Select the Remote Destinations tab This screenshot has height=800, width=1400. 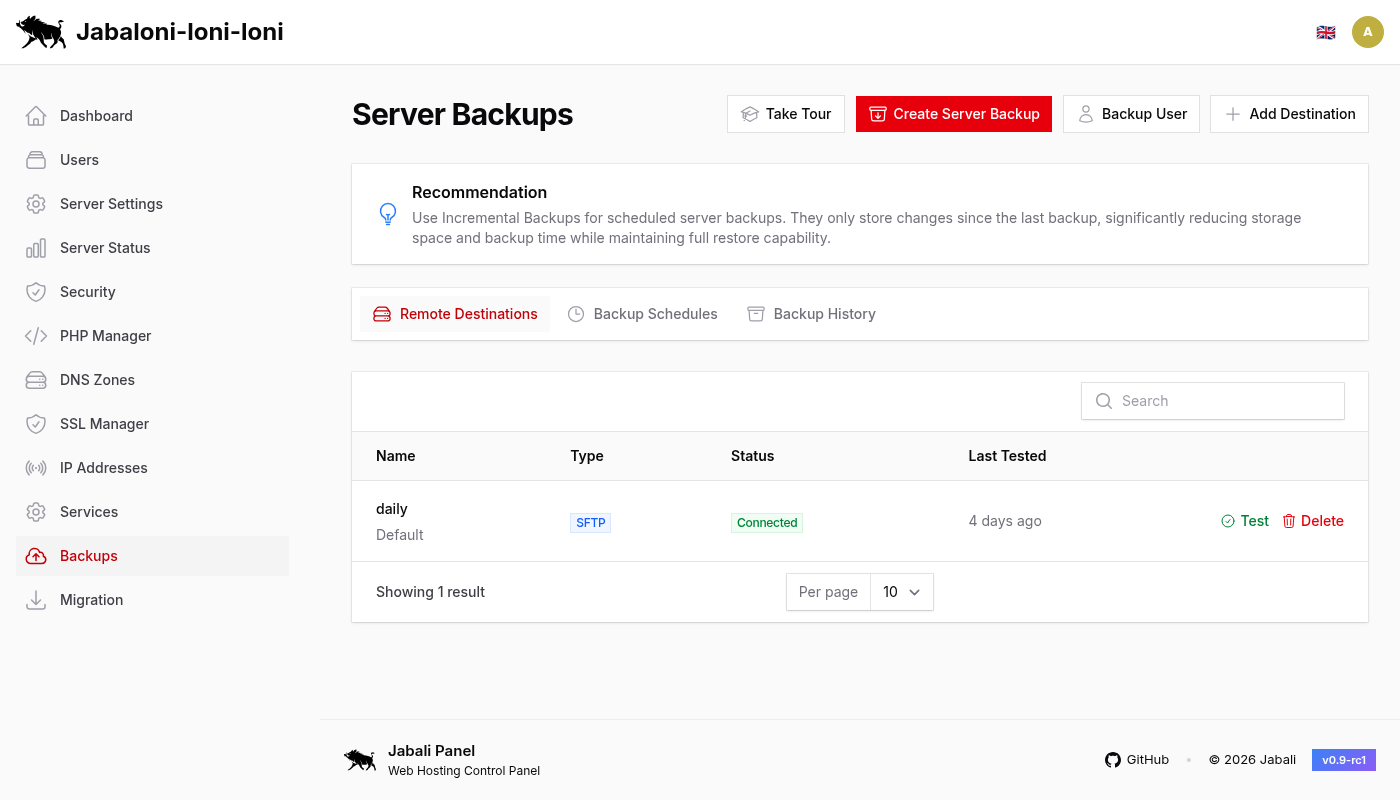pyautogui.click(x=455, y=313)
